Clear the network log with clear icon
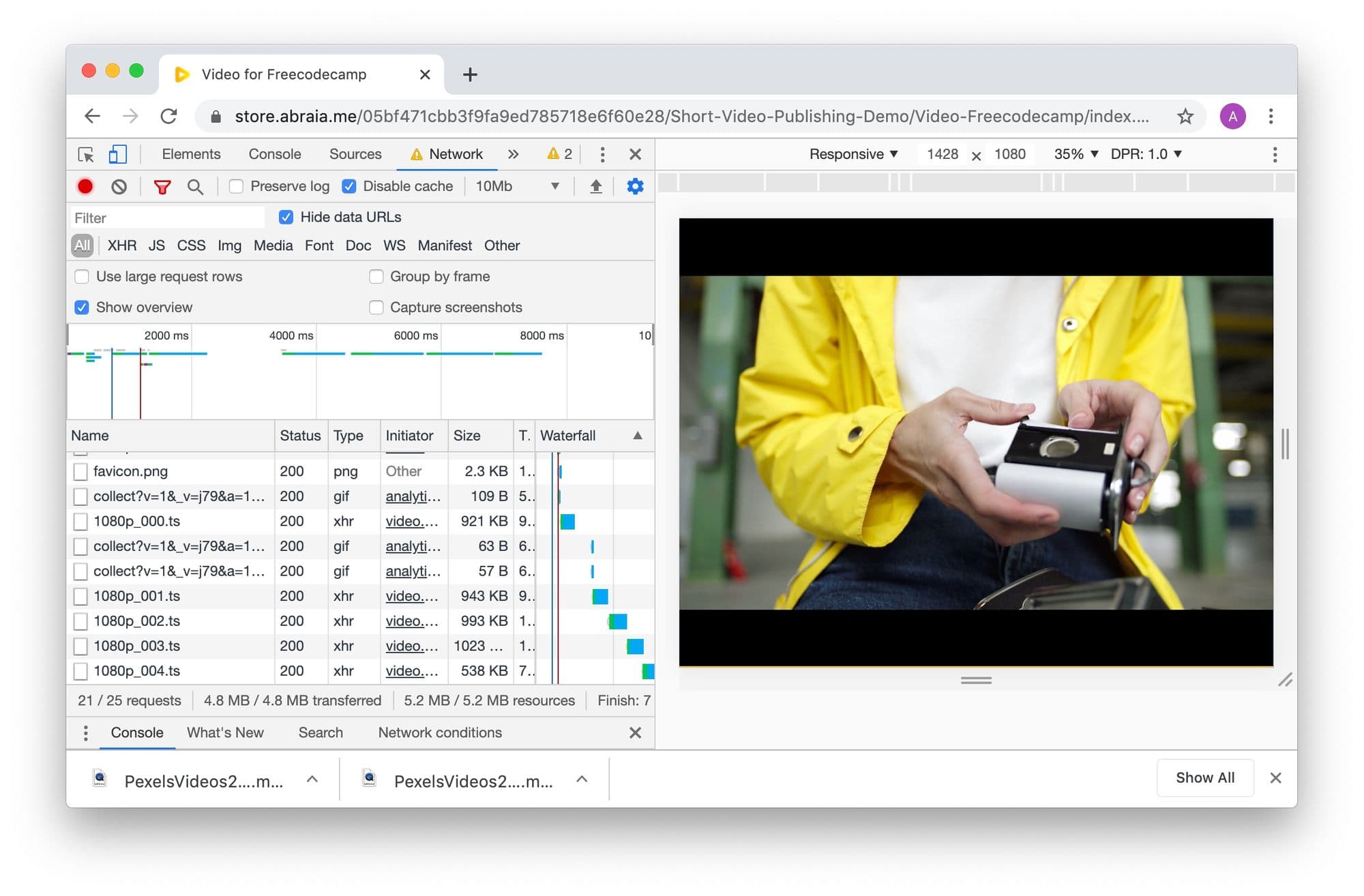1364x896 pixels. pyautogui.click(x=119, y=186)
